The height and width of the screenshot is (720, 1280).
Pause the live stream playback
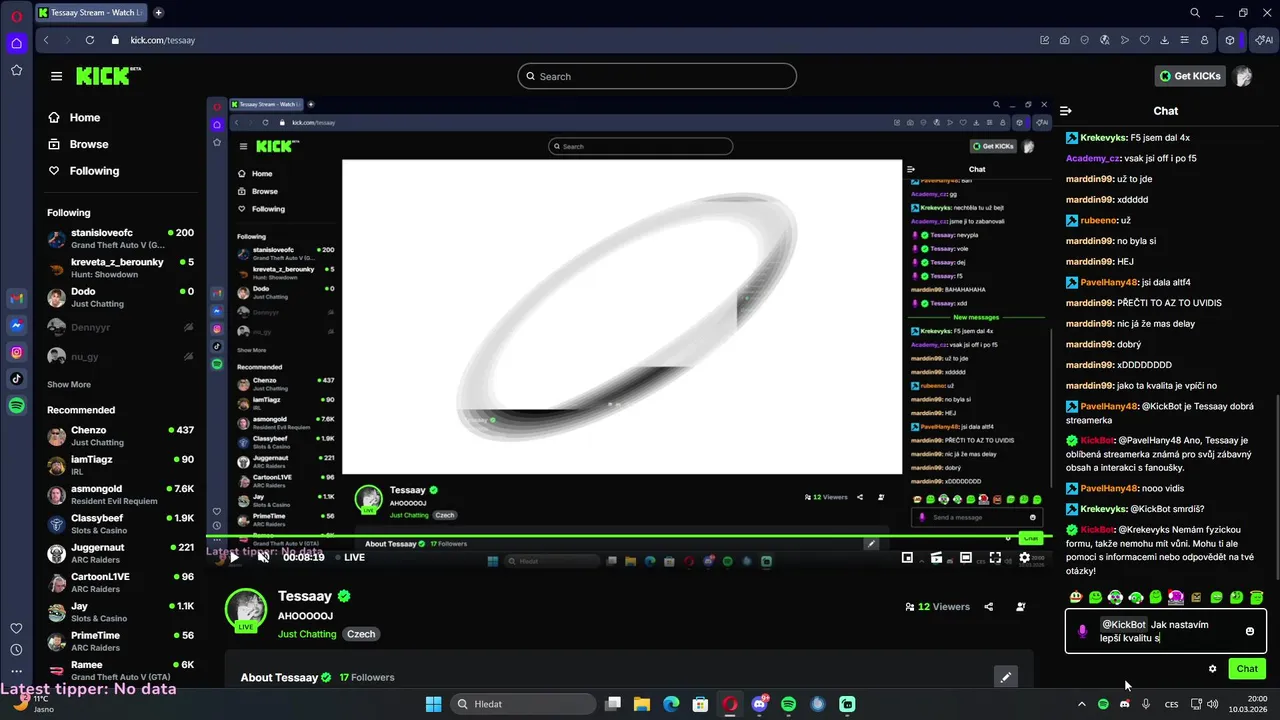coord(234,557)
